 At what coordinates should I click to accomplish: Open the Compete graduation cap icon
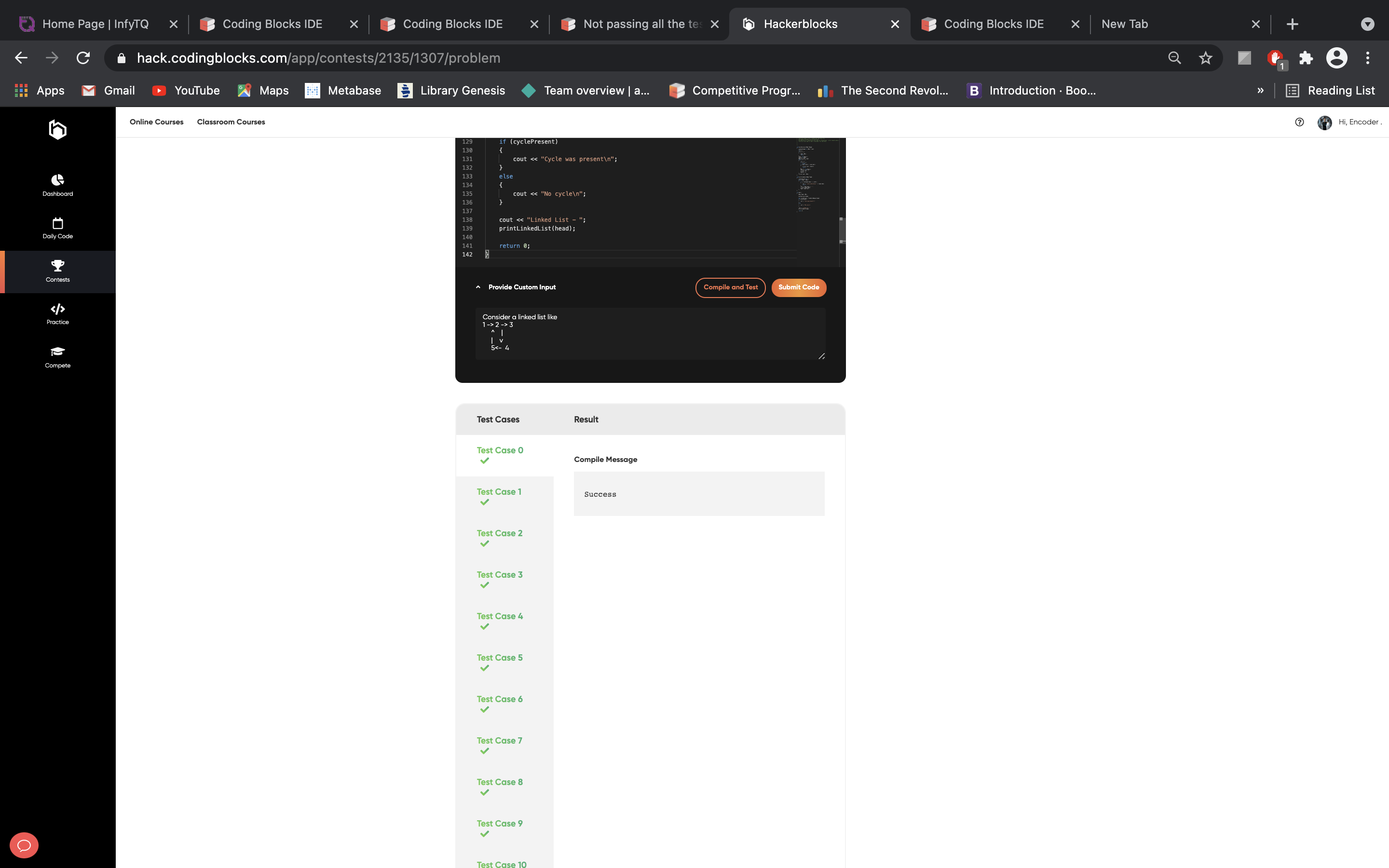point(57,356)
